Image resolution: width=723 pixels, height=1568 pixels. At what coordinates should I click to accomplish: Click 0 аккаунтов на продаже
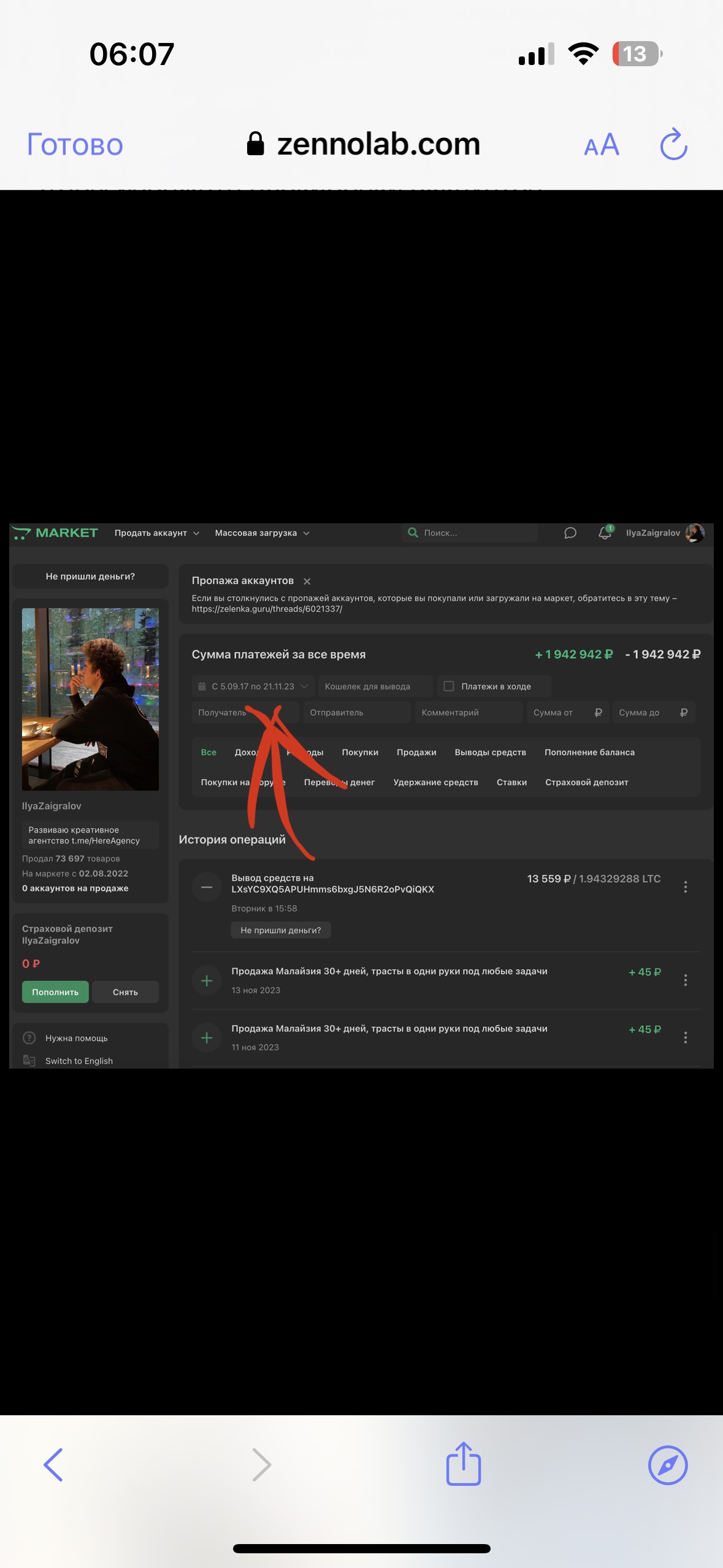(75, 888)
